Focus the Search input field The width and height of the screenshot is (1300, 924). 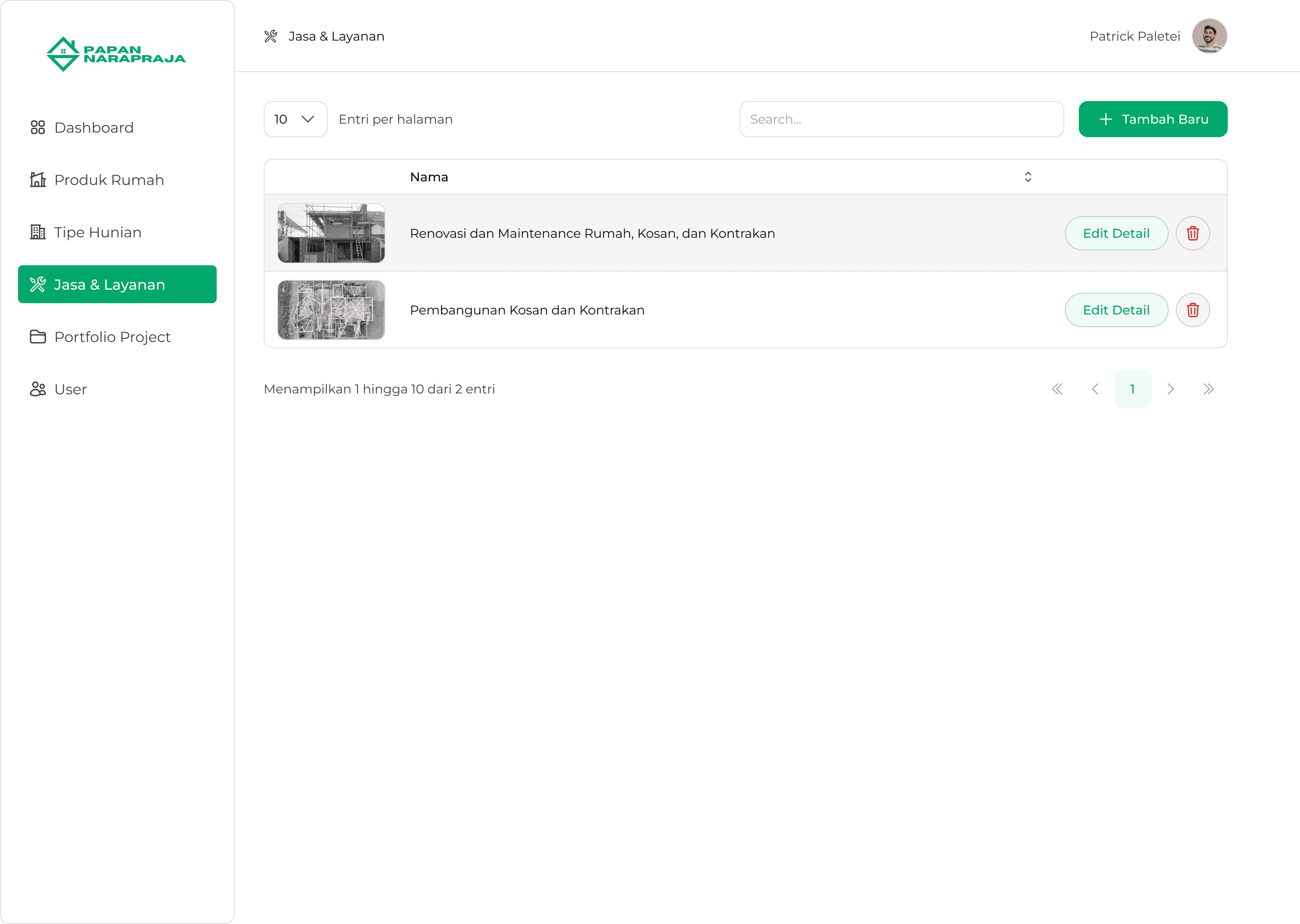pyautogui.click(x=901, y=120)
